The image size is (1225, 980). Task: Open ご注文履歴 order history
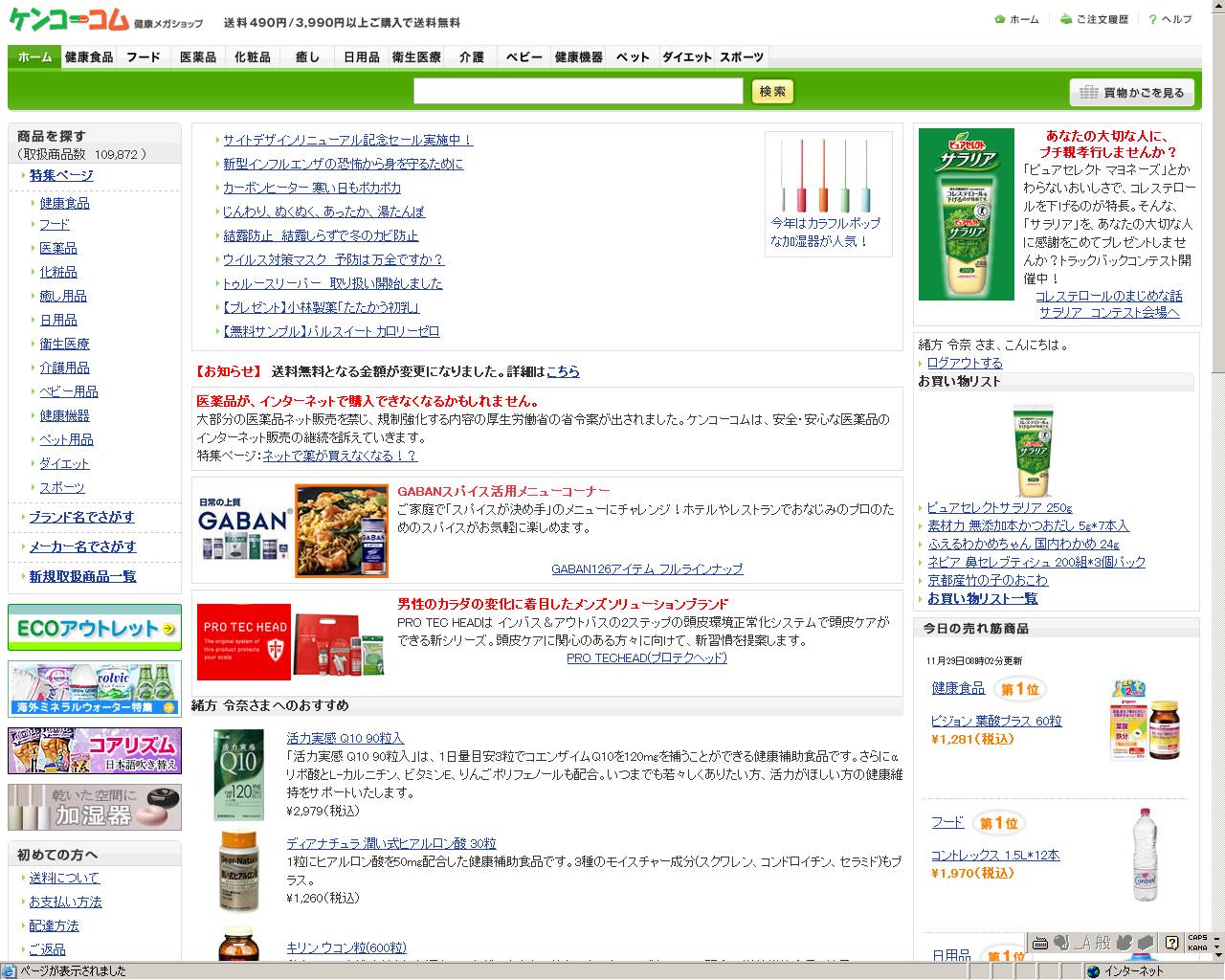point(1095,19)
